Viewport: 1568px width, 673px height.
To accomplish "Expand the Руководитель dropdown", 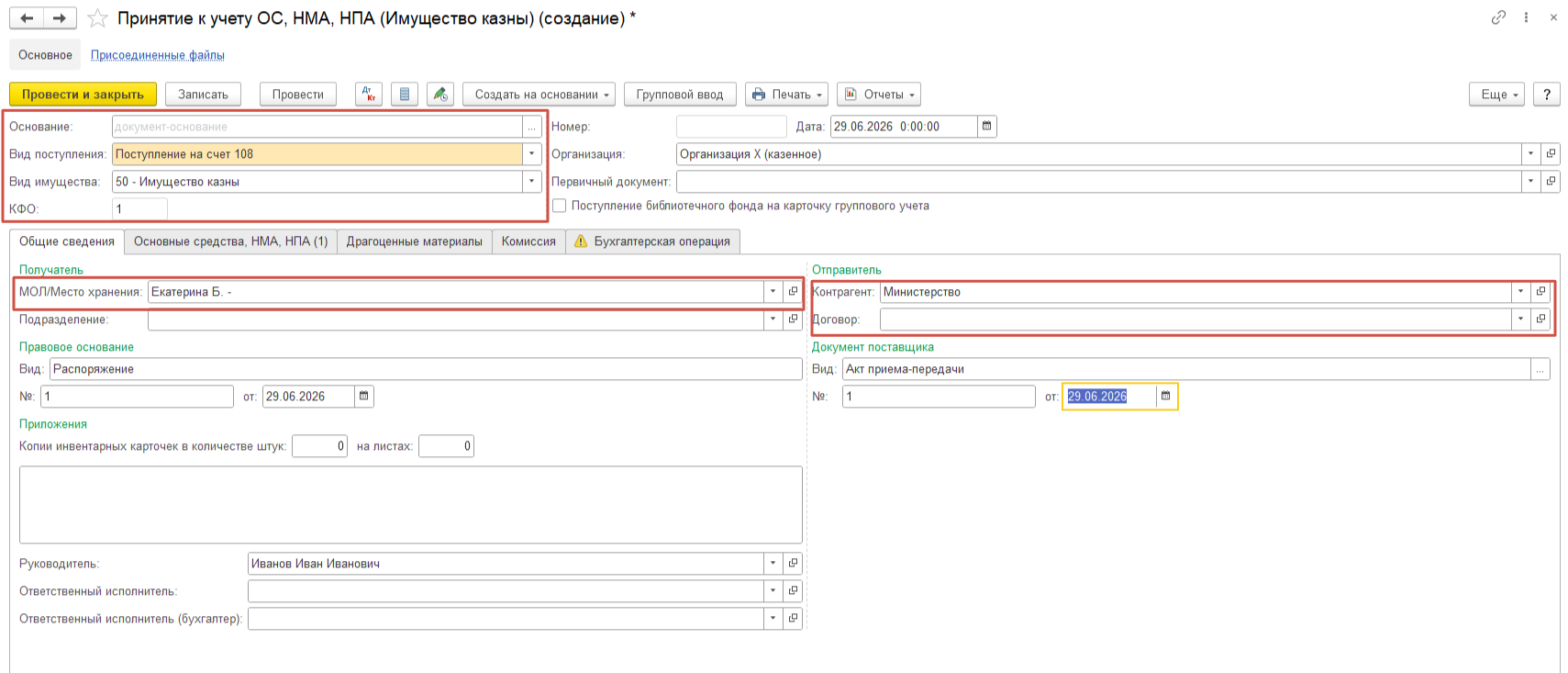I will (773, 564).
